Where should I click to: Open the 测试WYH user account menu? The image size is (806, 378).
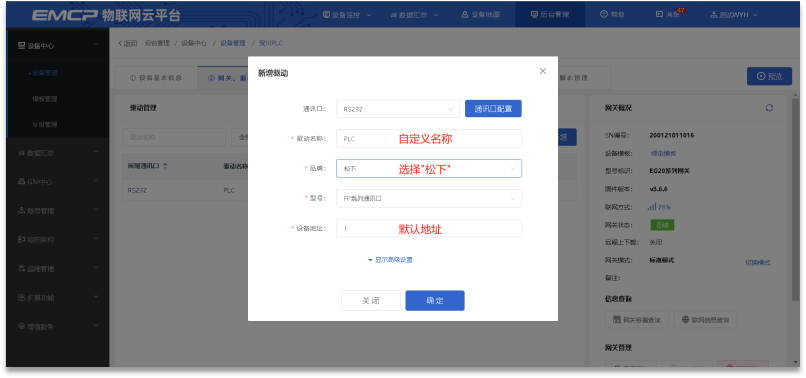(x=734, y=14)
